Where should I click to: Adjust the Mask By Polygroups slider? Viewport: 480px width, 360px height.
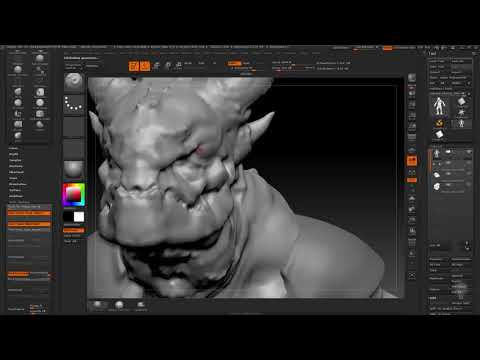[x=29, y=207]
